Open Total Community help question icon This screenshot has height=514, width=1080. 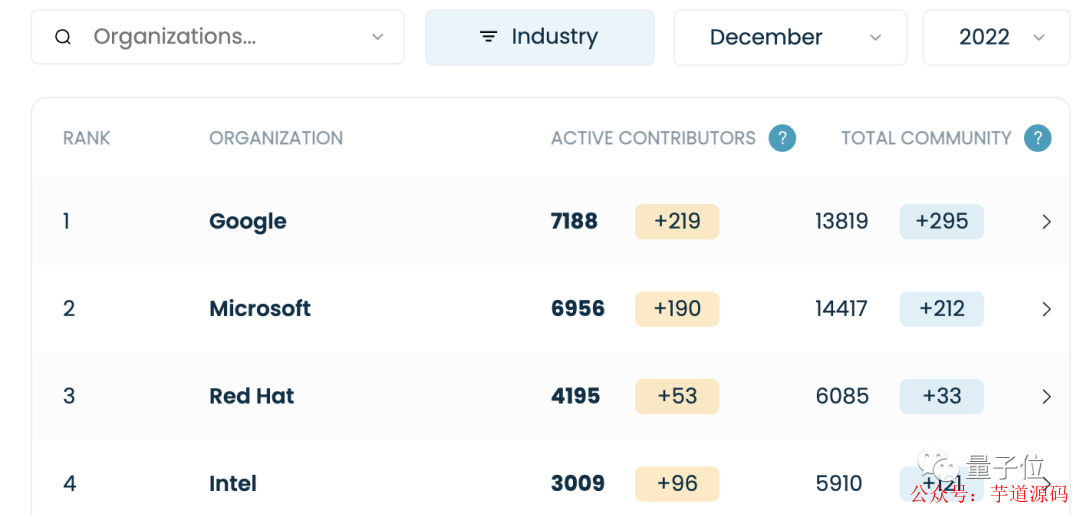(1037, 138)
